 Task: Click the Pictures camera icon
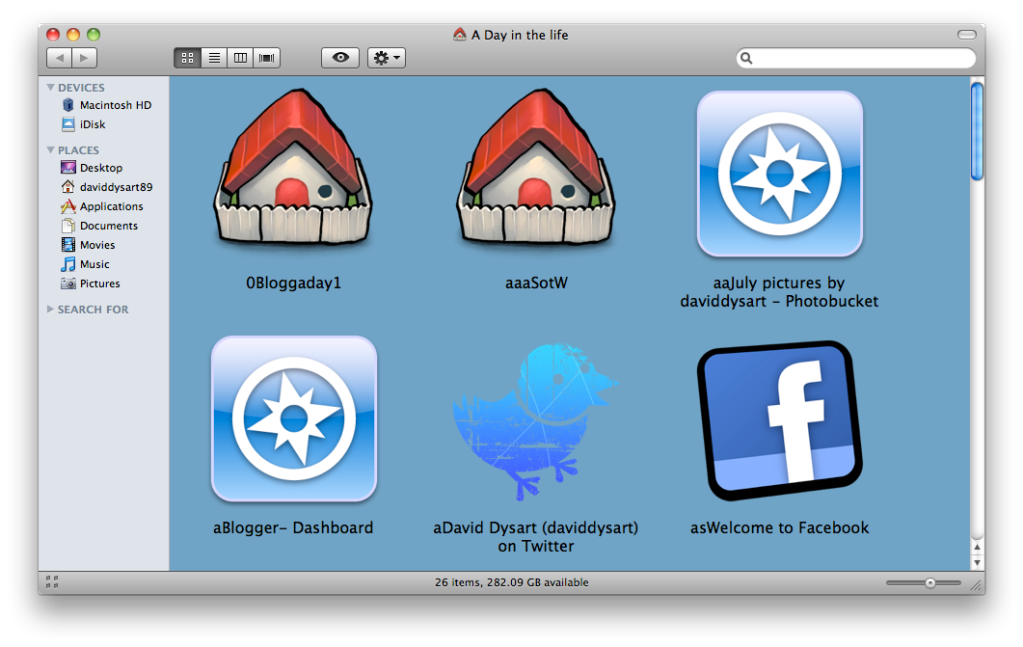point(68,284)
